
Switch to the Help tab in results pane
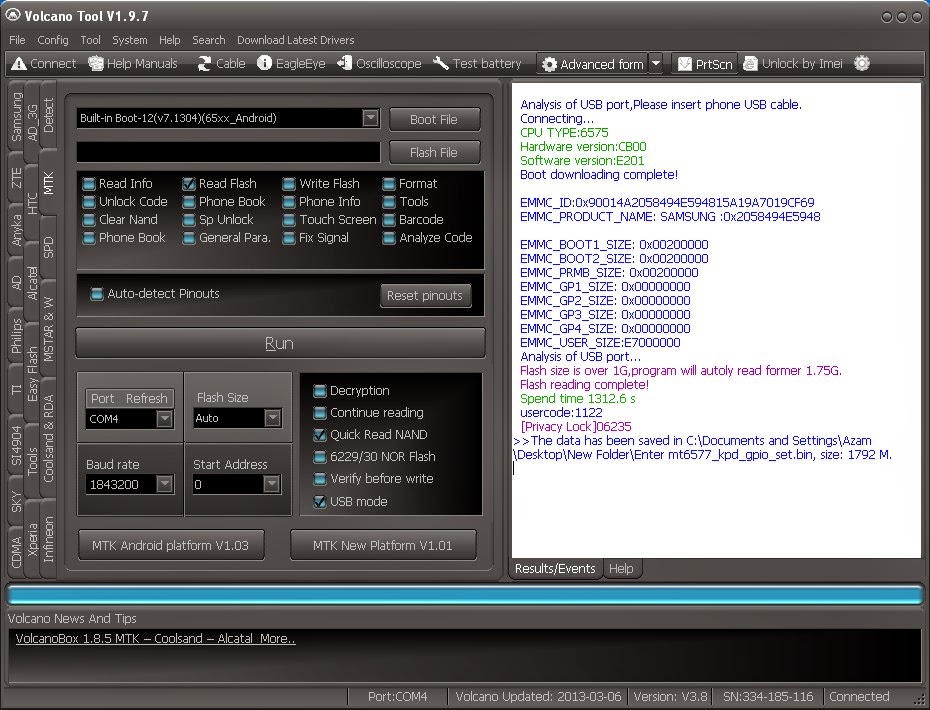coord(621,568)
